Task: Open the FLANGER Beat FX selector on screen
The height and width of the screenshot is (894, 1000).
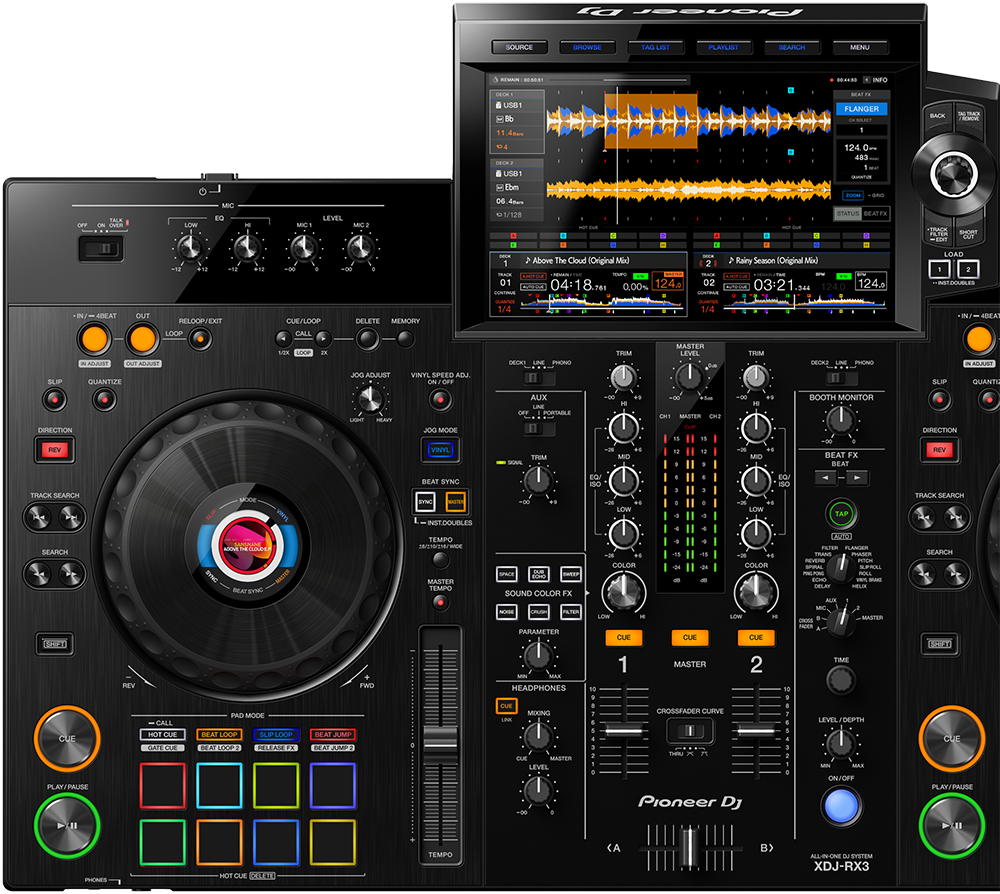Action: (861, 108)
